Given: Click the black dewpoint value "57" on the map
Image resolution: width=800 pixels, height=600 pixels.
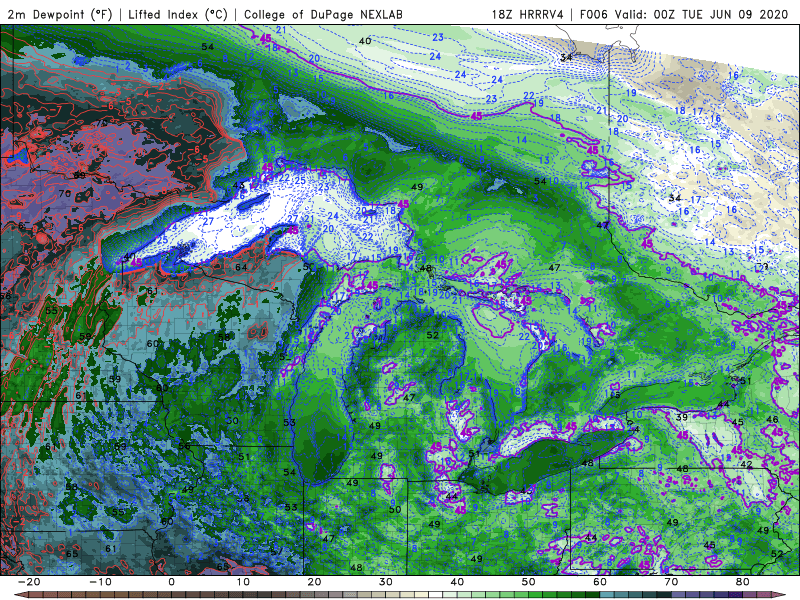Looking at the screenshot, I should pyautogui.click(x=277, y=551).
